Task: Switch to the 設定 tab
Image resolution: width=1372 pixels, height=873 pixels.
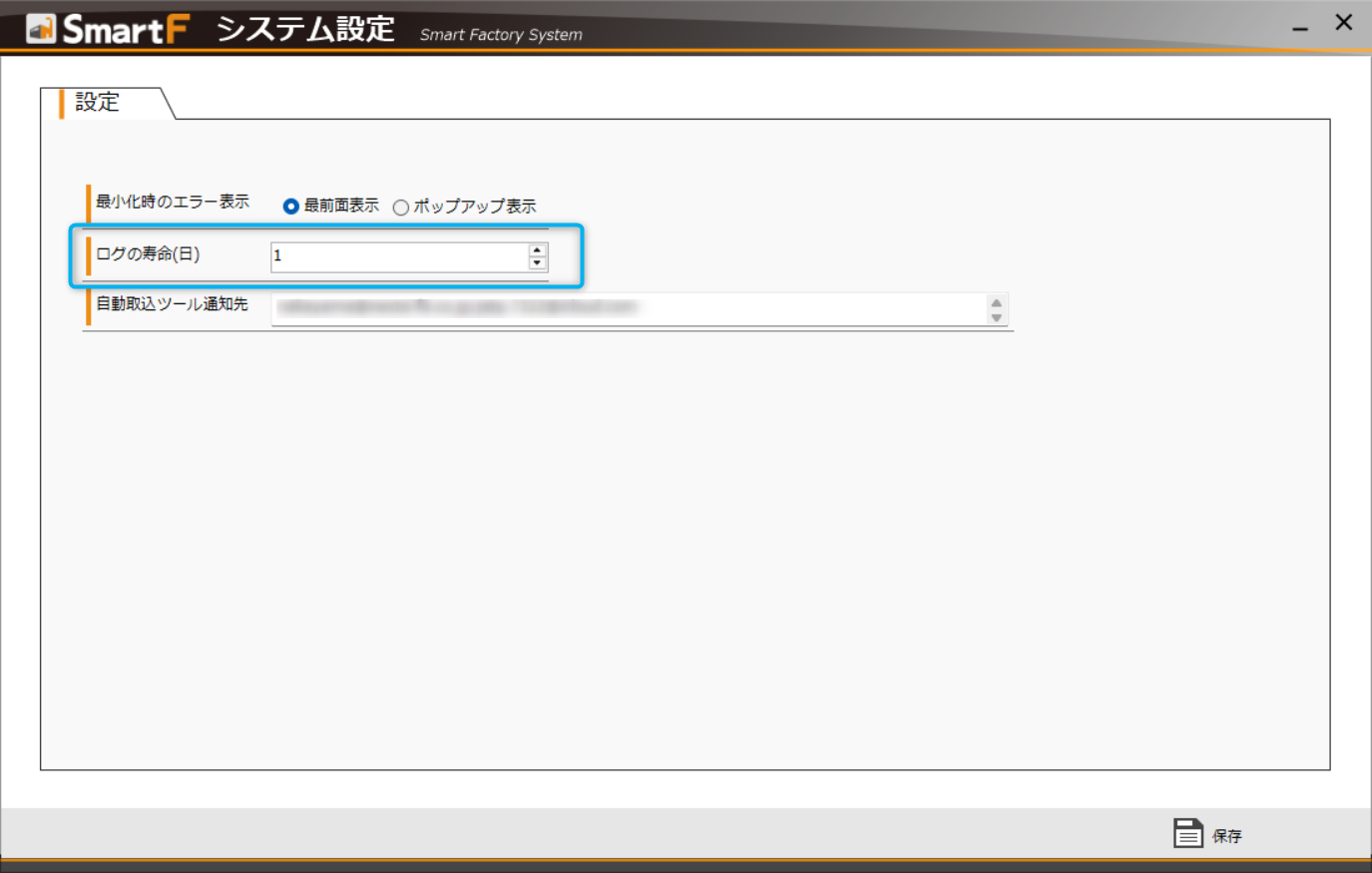Action: click(x=98, y=103)
